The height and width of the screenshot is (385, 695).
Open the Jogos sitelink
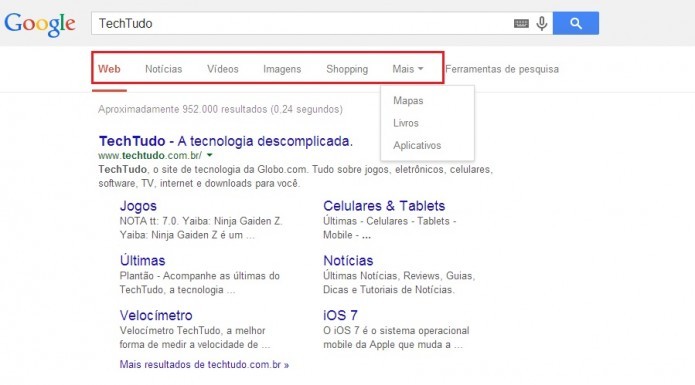click(138, 206)
